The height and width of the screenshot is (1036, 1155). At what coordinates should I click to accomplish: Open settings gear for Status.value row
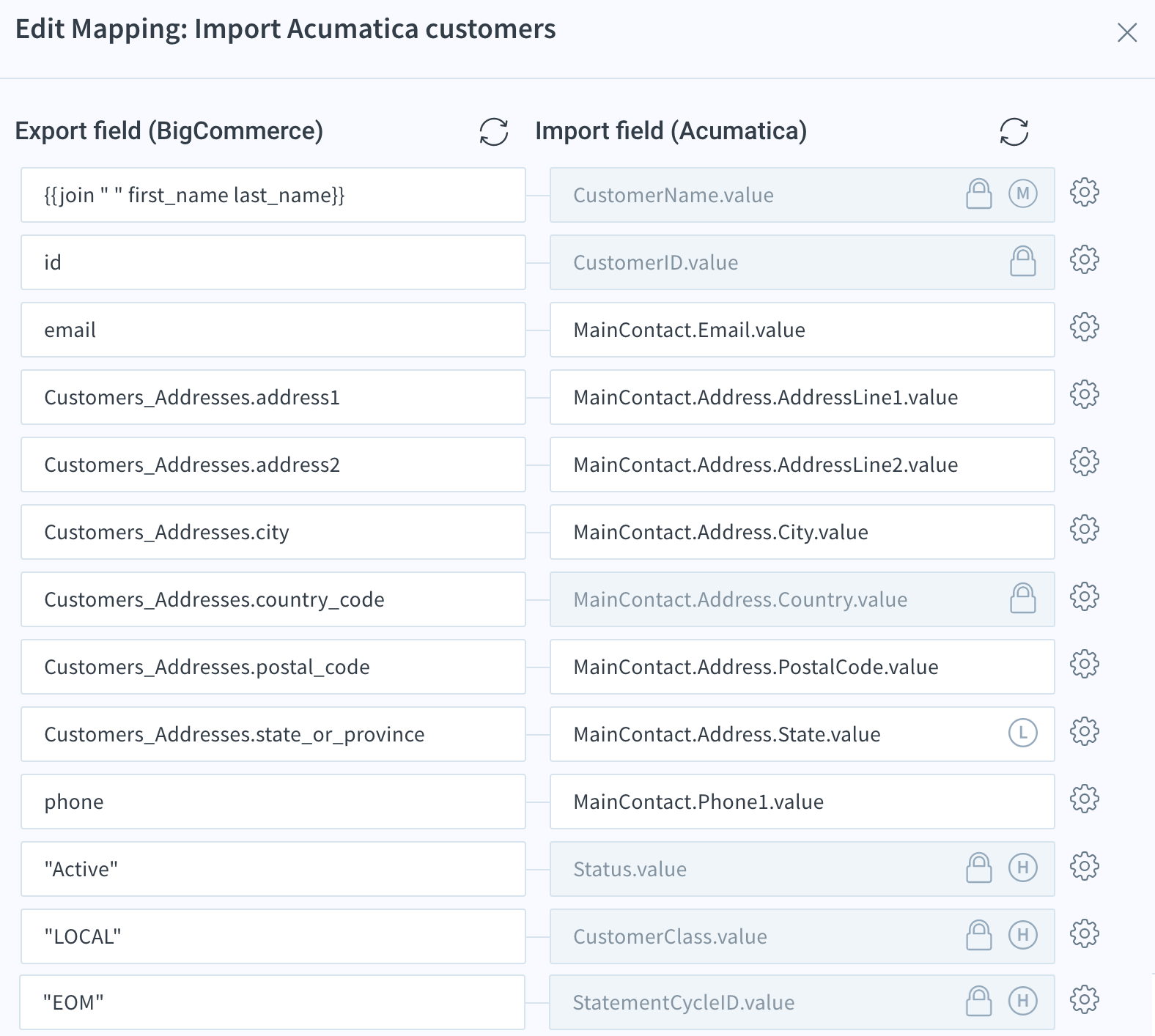pyautogui.click(x=1085, y=866)
